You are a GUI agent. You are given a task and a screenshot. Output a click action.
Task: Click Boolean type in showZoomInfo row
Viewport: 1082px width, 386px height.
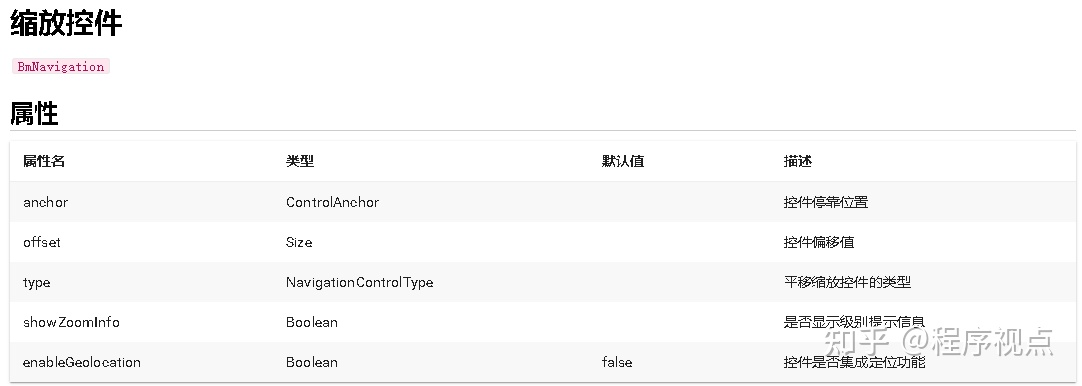coord(312,322)
